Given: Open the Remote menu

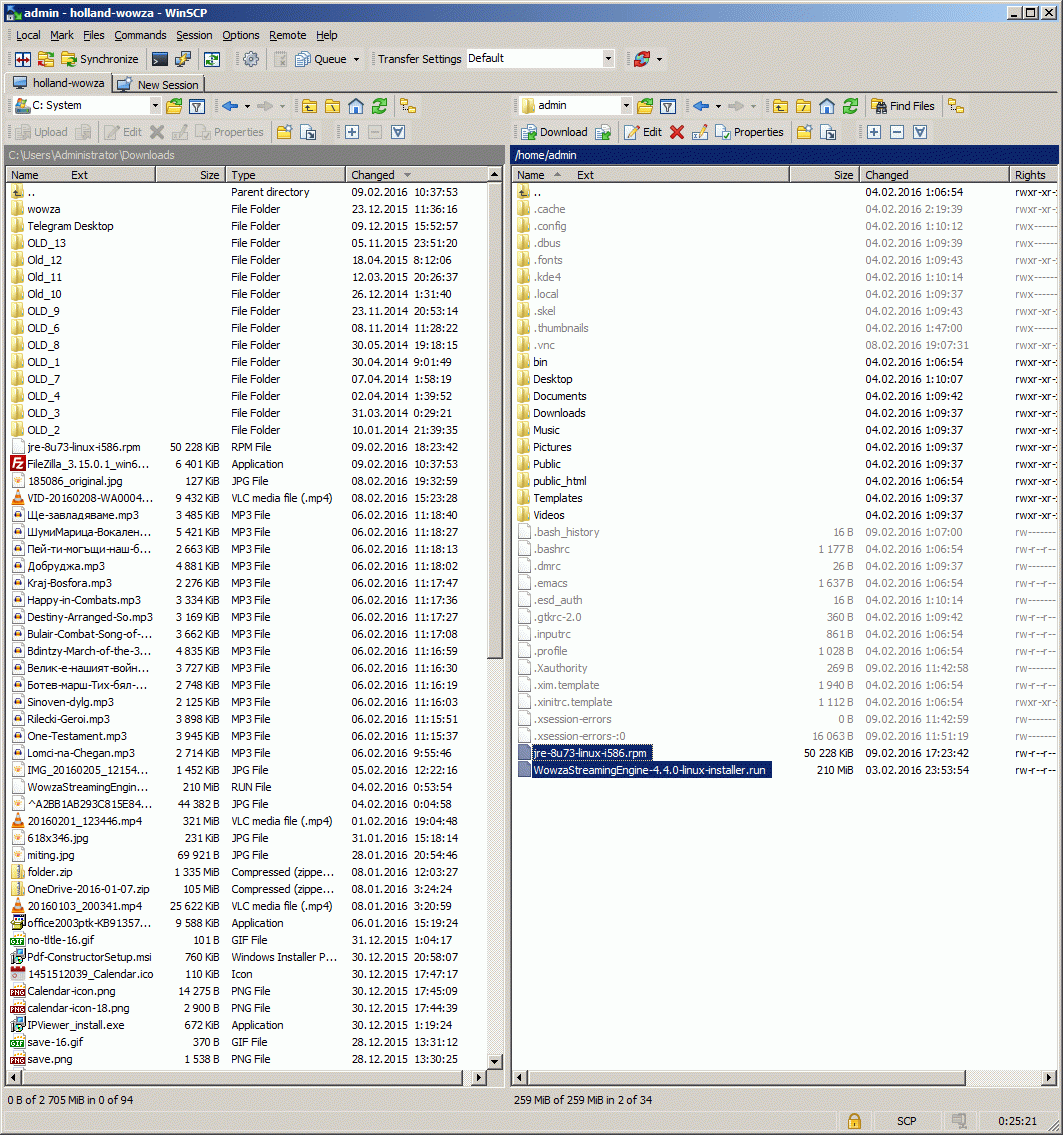Looking at the screenshot, I should 287,35.
